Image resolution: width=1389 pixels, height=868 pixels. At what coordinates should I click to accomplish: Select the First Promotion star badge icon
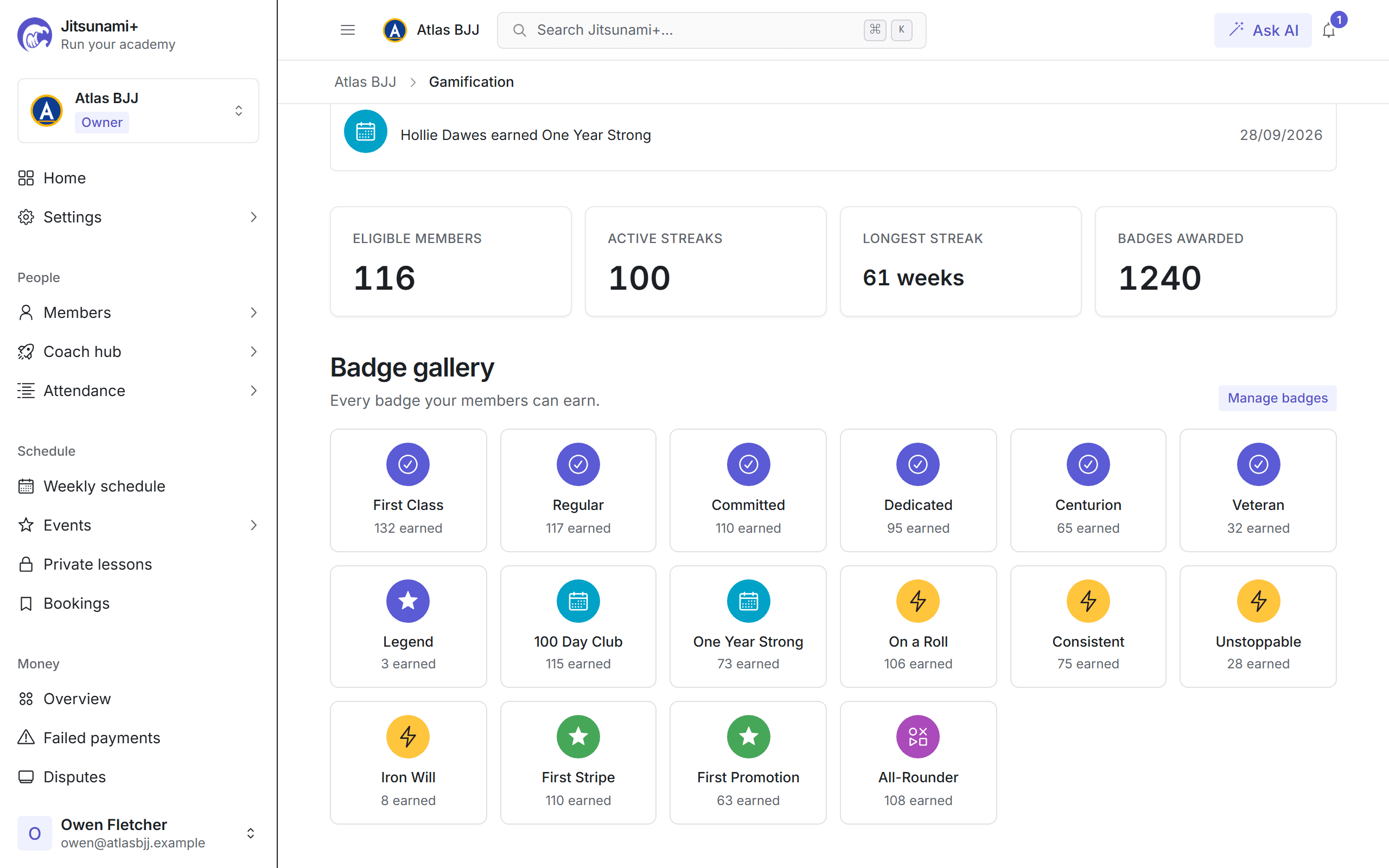[x=748, y=736]
